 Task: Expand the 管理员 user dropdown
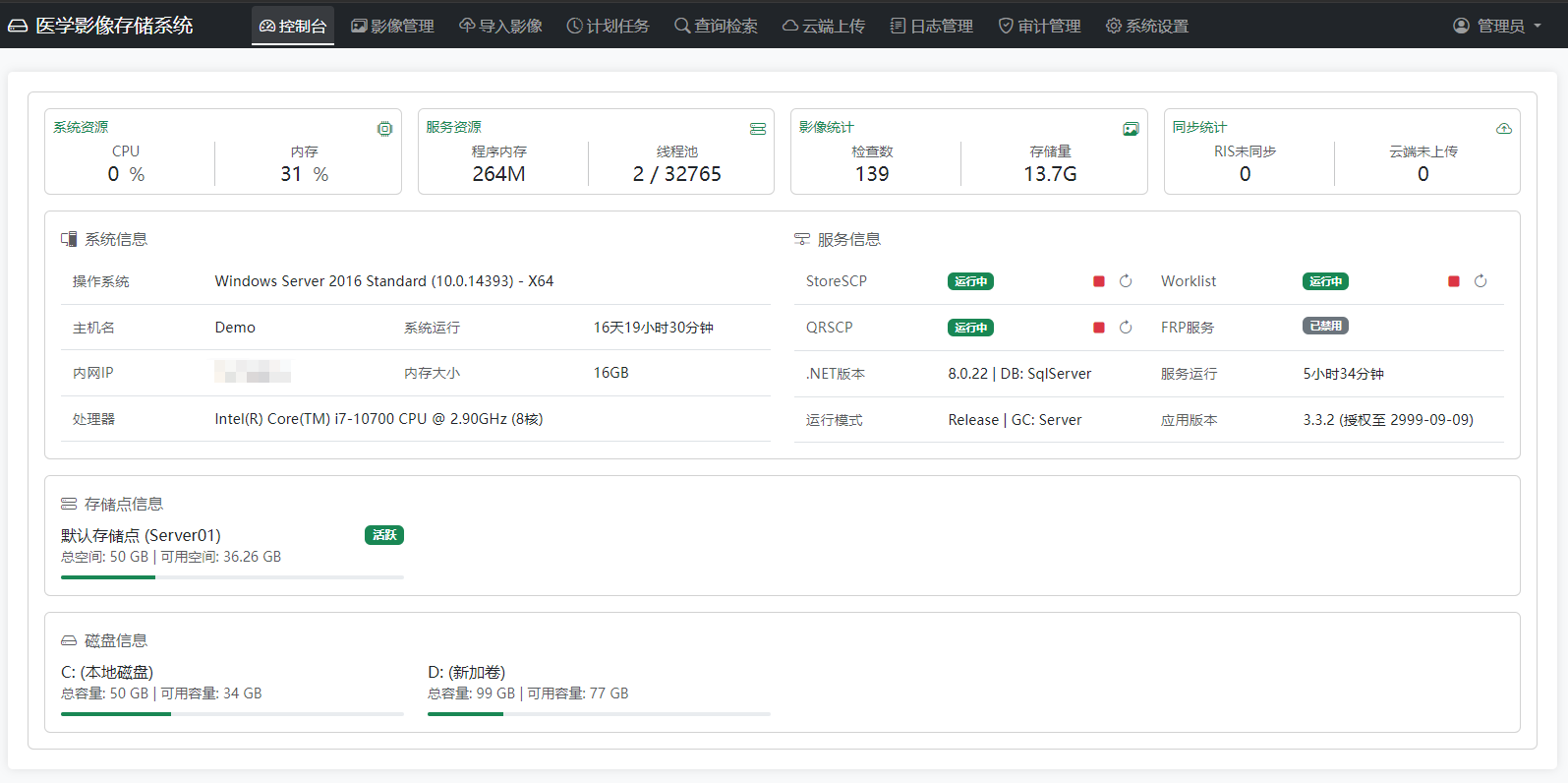point(1497,26)
